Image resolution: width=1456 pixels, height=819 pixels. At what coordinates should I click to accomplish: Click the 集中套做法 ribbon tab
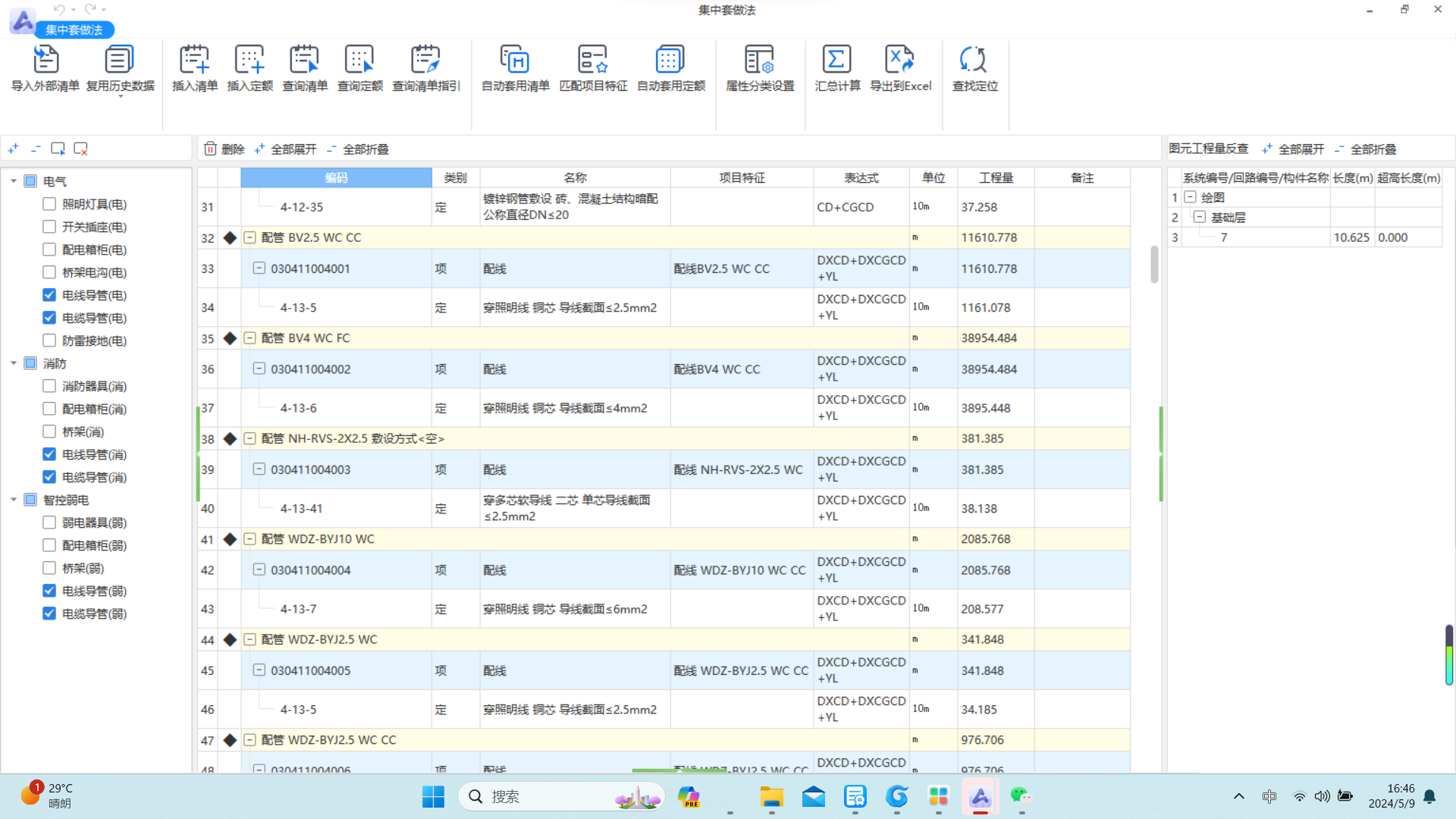74,30
